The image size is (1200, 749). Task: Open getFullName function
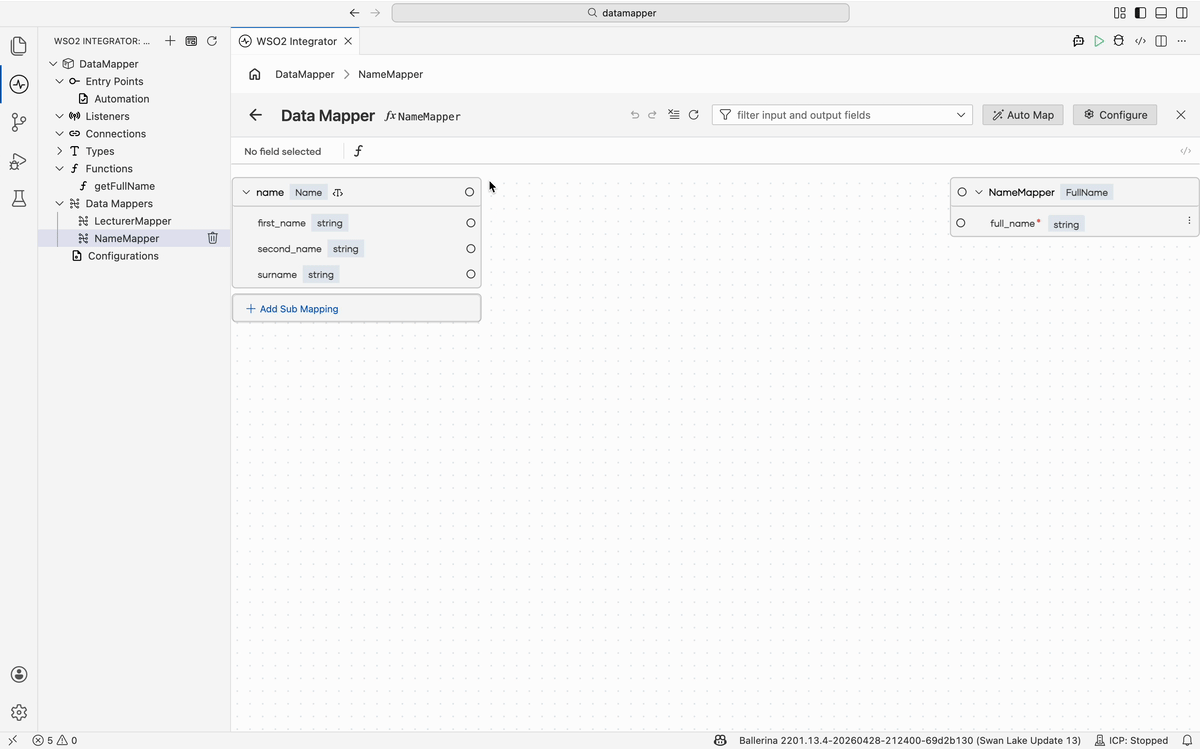point(124,186)
